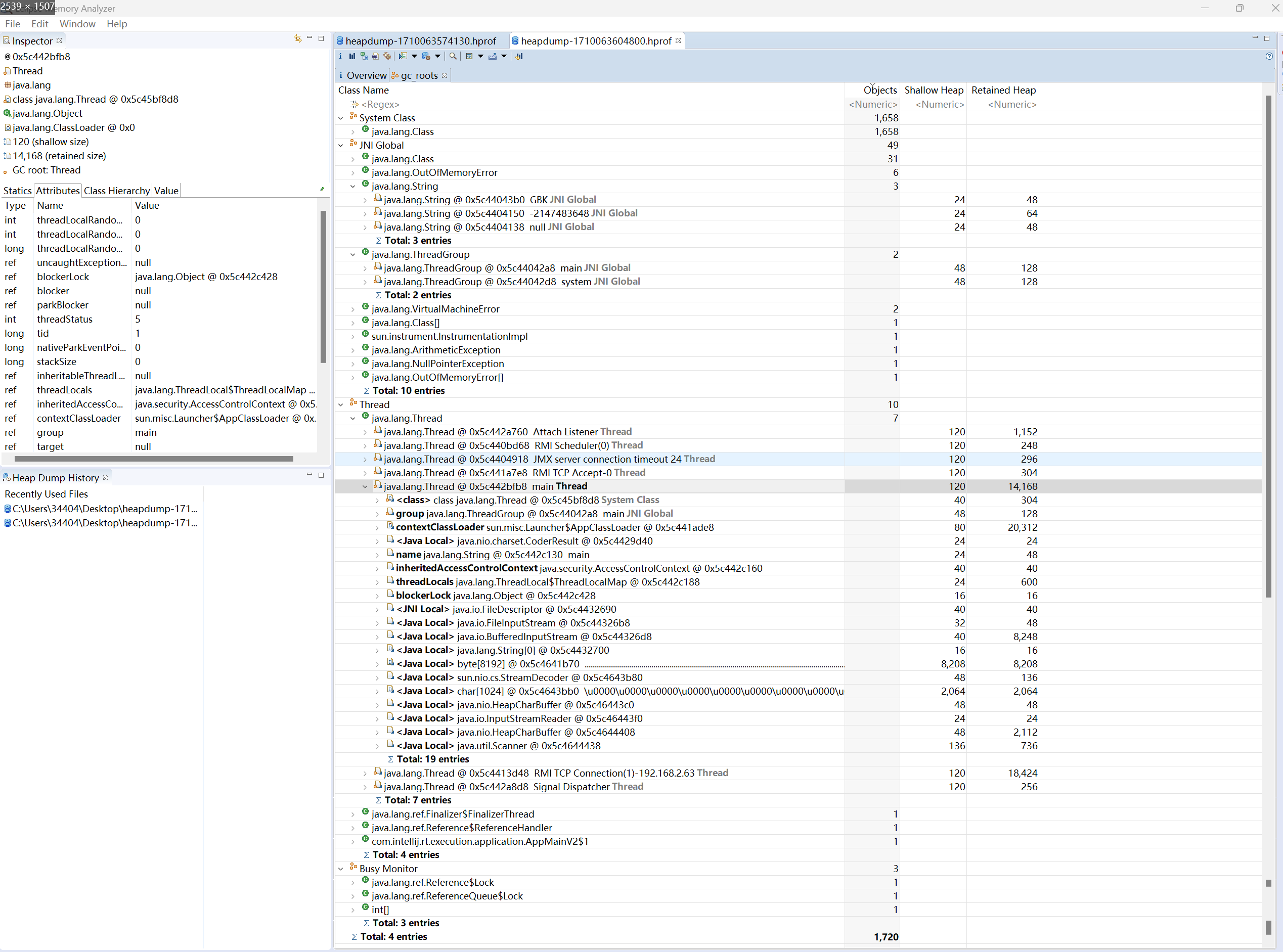
Task: Expand the java.lang.ref.Finalizer$FinalizerThread node
Action: (x=353, y=814)
